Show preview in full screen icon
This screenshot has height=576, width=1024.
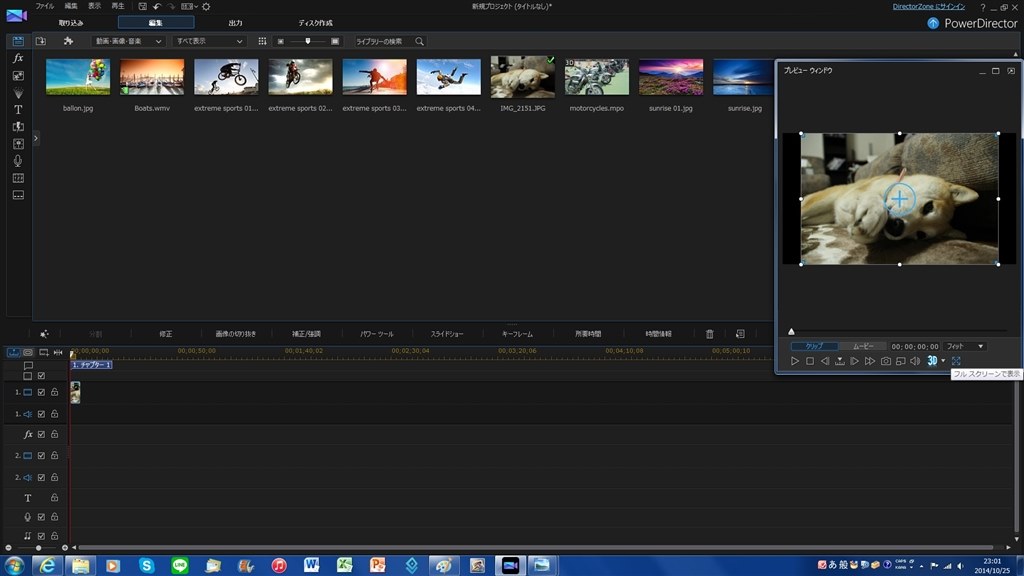coord(956,360)
